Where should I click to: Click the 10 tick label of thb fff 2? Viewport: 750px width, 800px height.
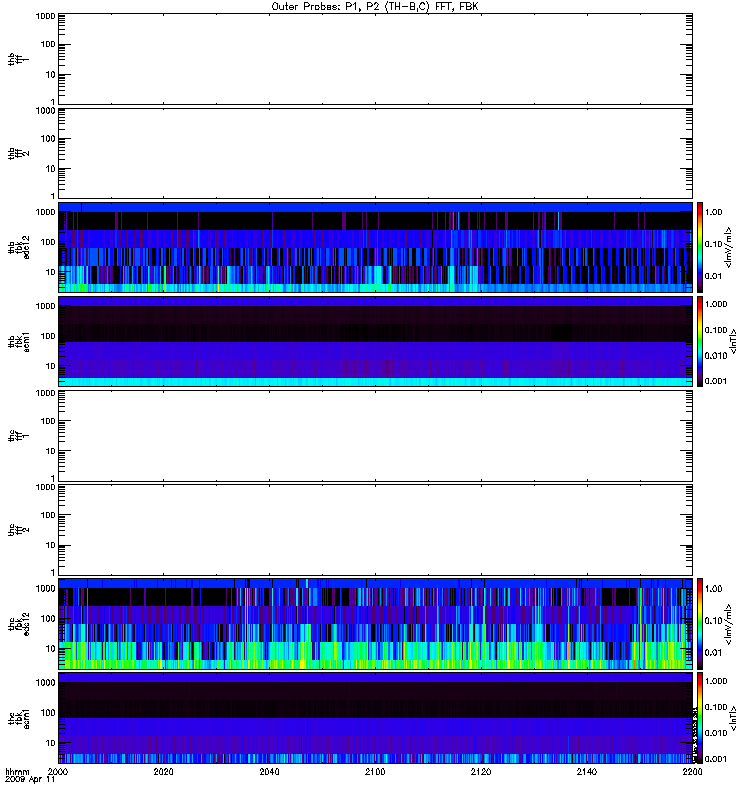coord(51,169)
